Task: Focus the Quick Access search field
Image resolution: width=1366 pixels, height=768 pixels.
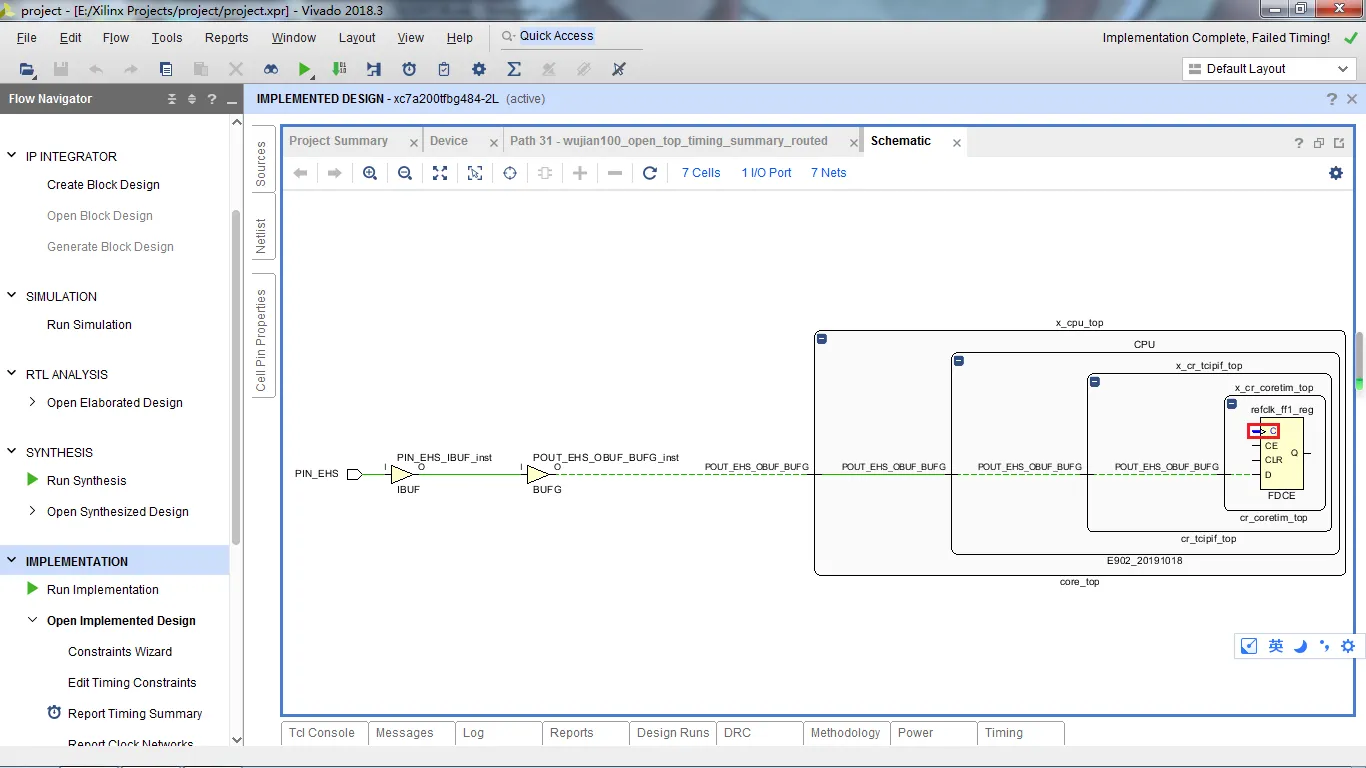Action: pos(571,37)
